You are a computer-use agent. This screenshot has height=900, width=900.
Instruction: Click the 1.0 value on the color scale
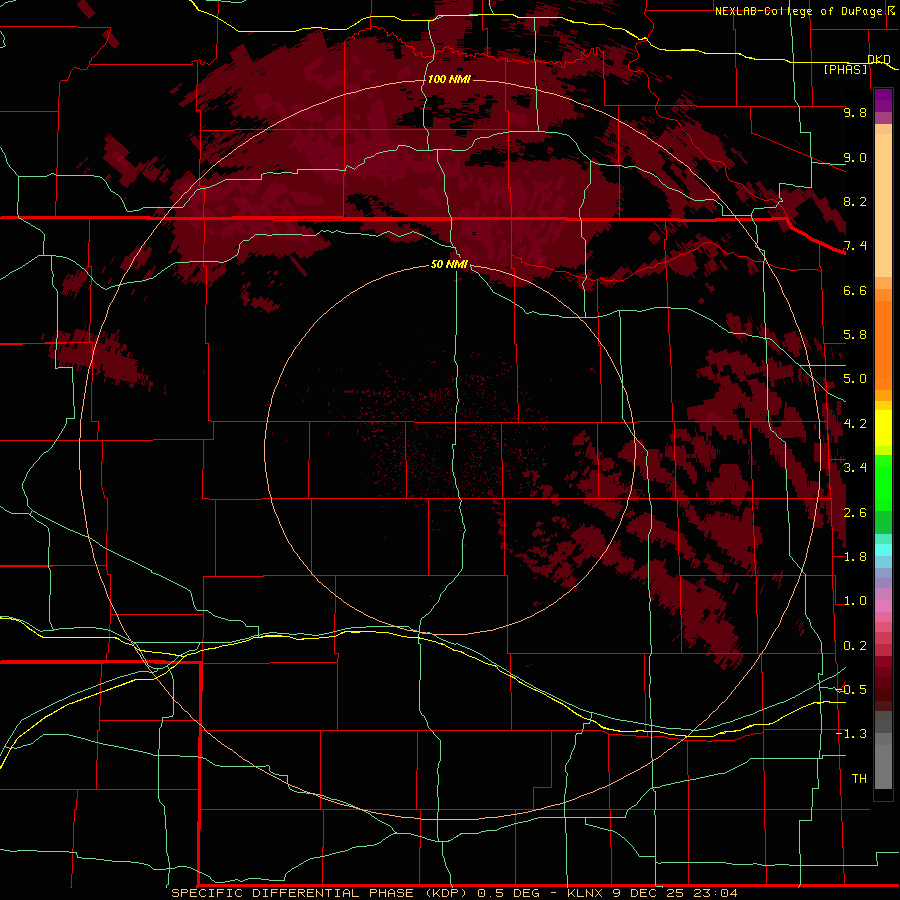855,602
